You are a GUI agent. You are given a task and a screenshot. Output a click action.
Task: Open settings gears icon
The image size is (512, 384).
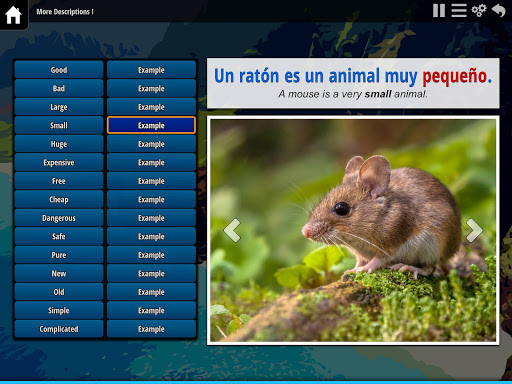point(479,11)
